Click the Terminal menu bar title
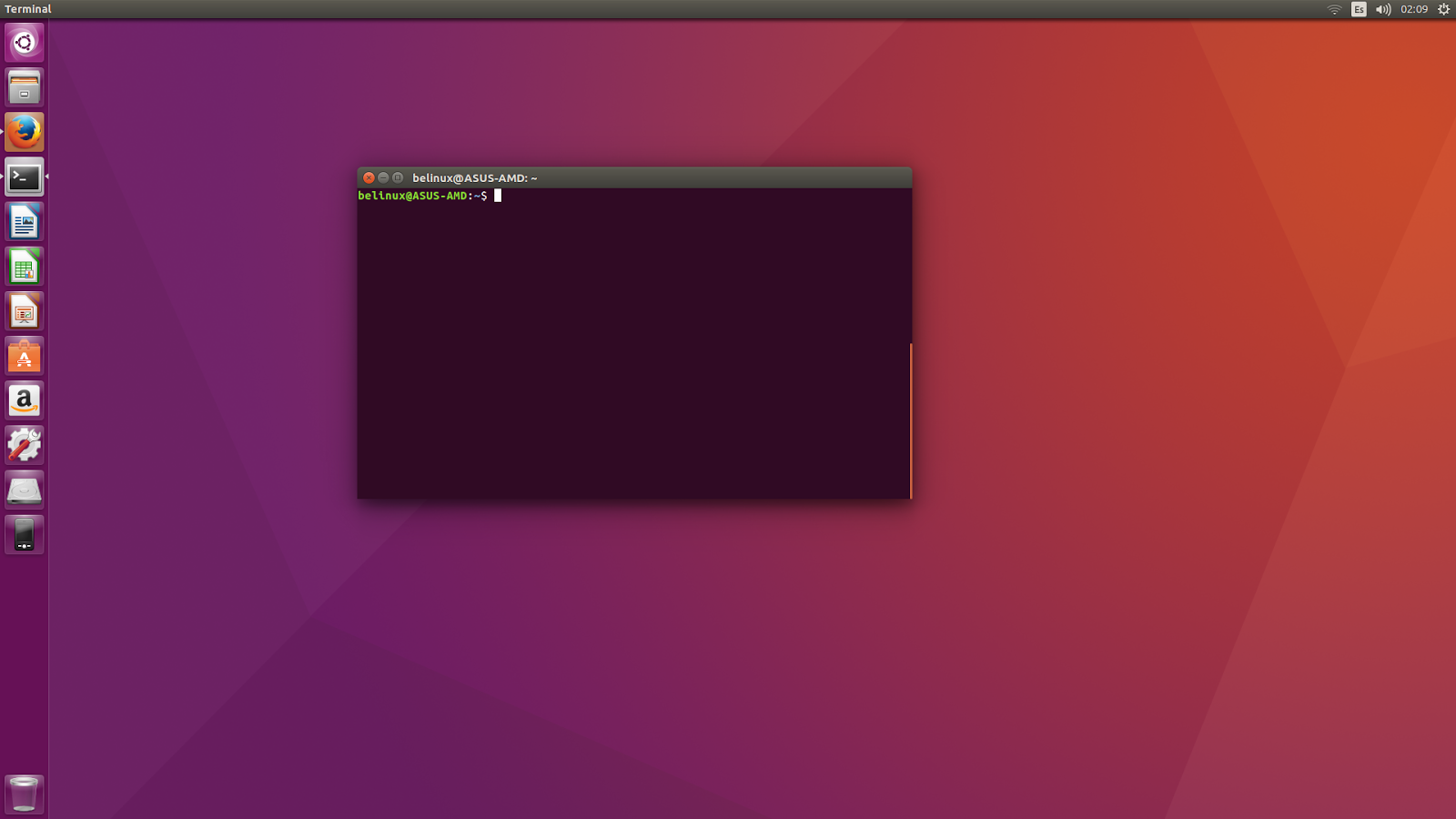 [27, 8]
